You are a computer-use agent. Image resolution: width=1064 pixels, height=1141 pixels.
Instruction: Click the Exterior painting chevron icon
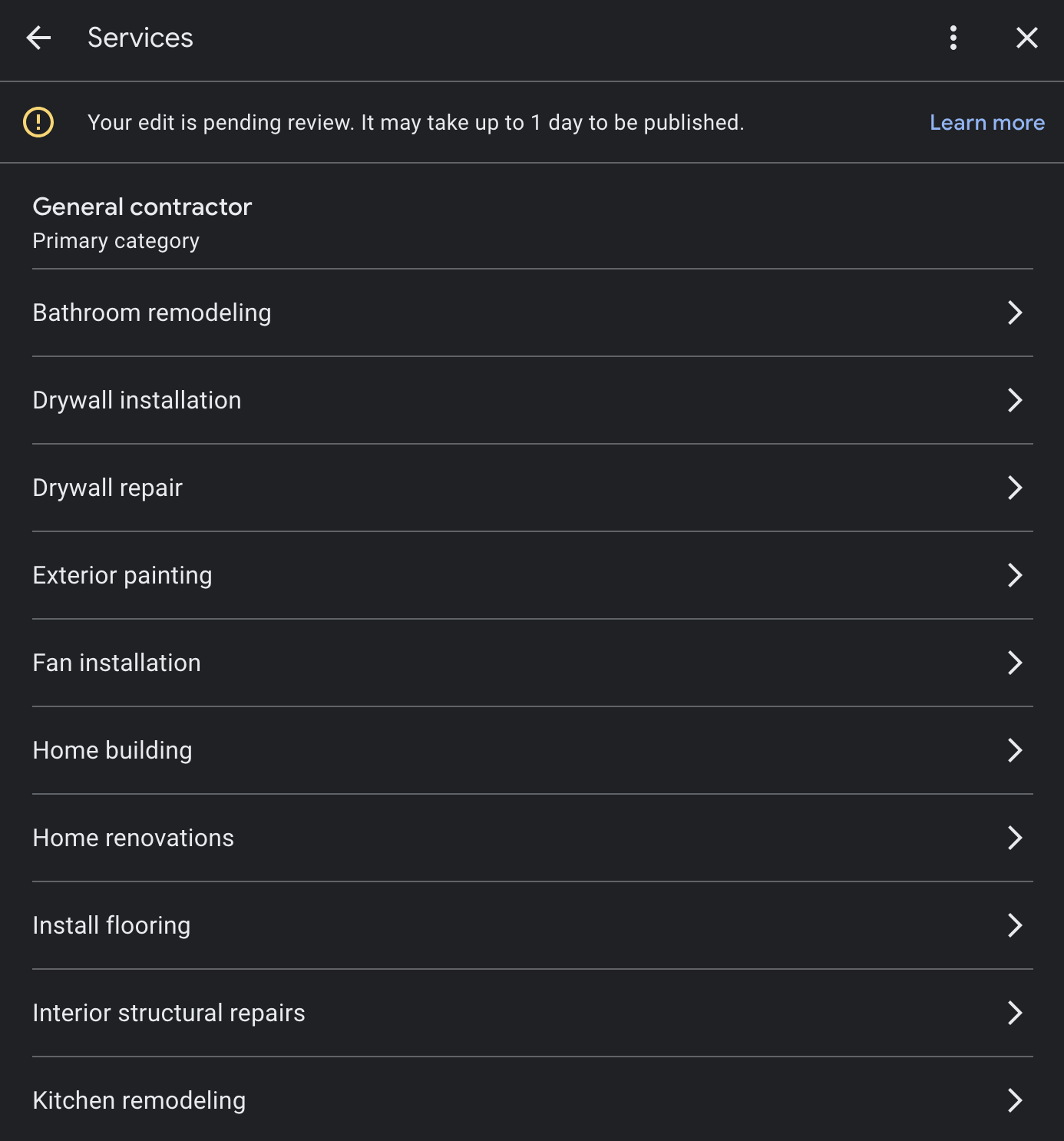click(1015, 575)
